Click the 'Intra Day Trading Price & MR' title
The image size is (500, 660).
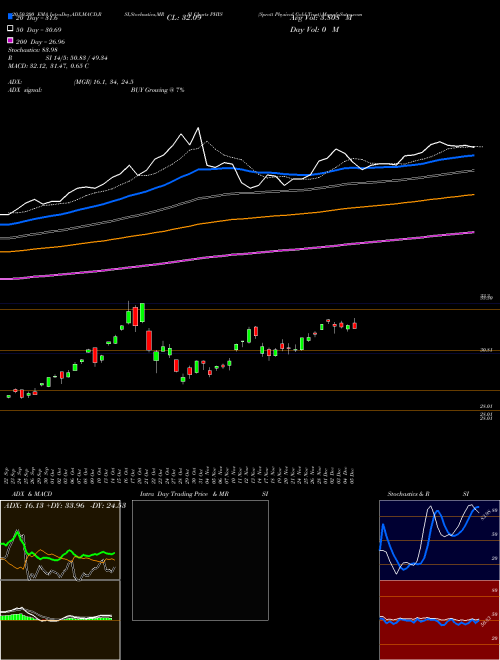(184, 494)
